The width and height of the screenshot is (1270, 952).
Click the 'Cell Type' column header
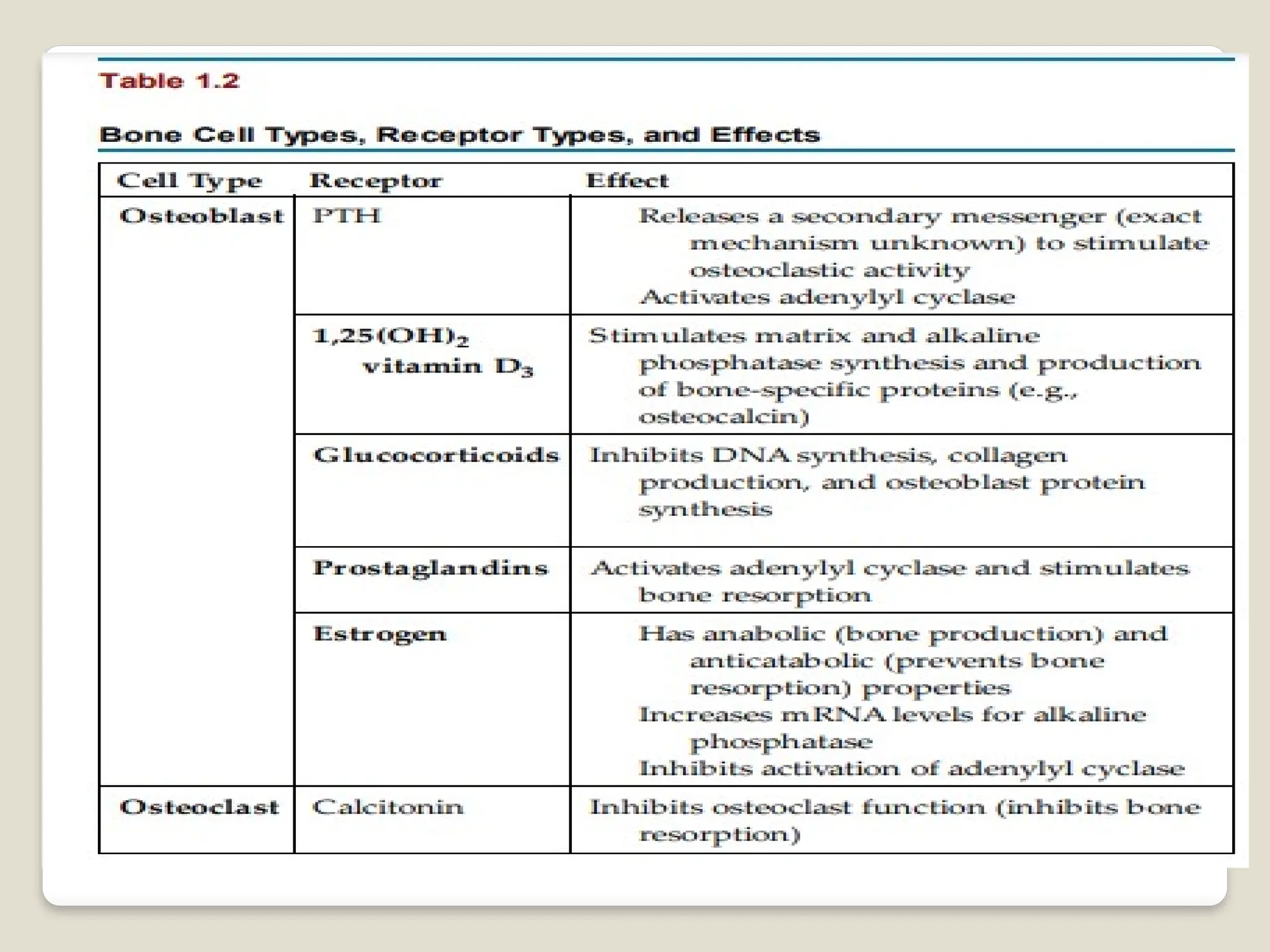click(190, 181)
